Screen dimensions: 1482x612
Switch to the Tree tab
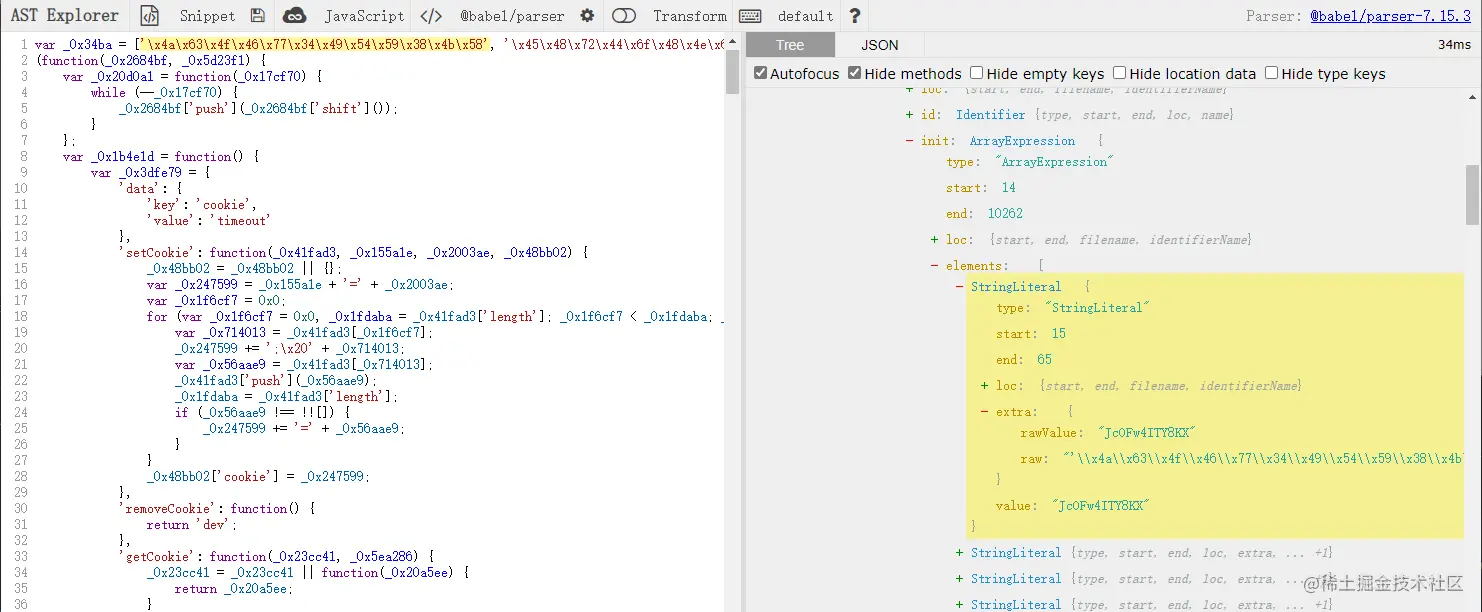790,45
